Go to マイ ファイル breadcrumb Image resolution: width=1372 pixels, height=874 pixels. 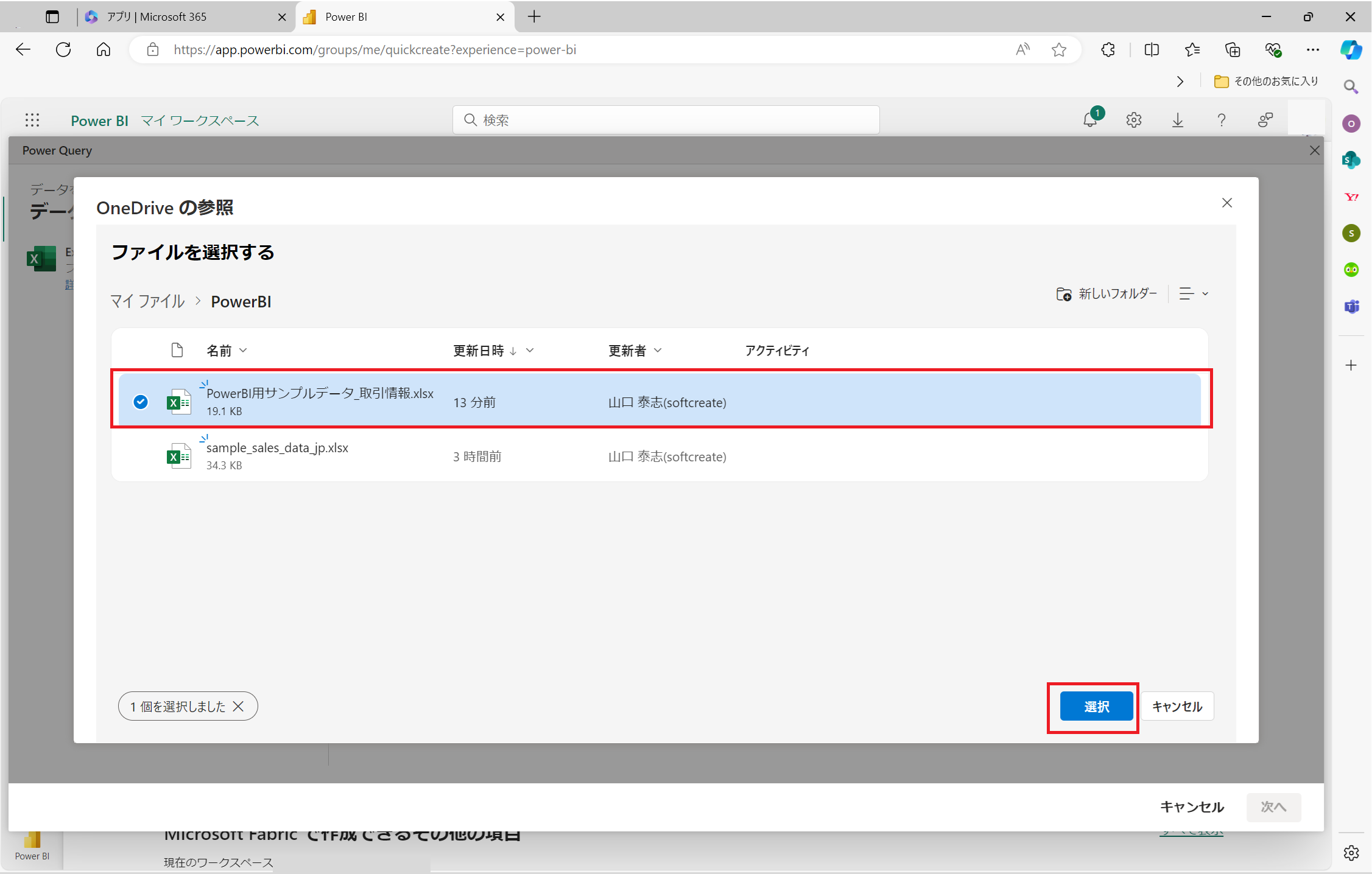pyautogui.click(x=147, y=301)
